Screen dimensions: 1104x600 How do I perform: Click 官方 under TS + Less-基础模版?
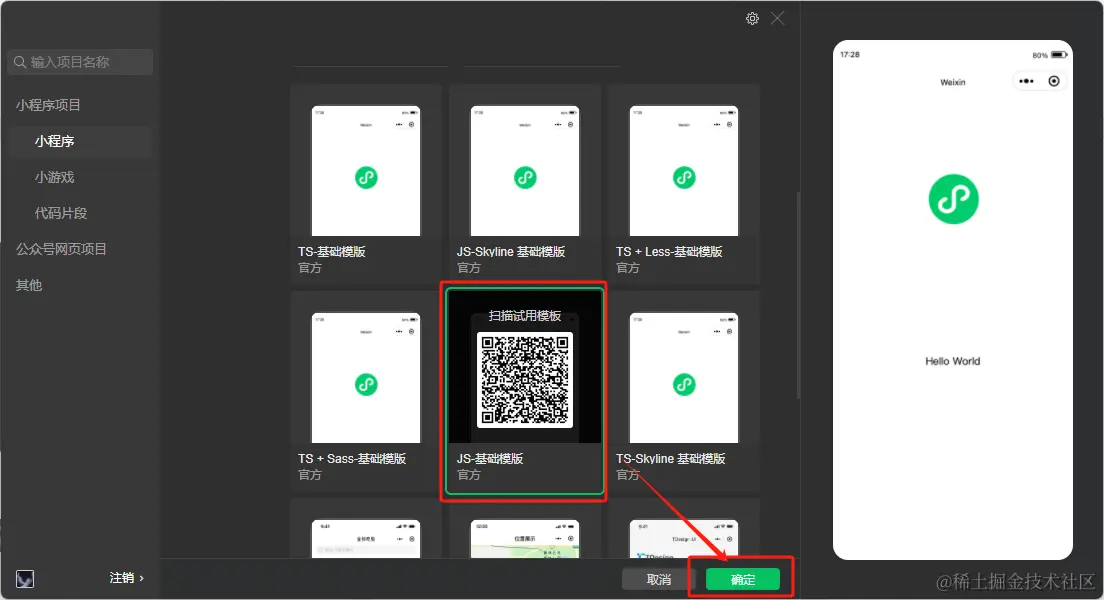pos(628,268)
